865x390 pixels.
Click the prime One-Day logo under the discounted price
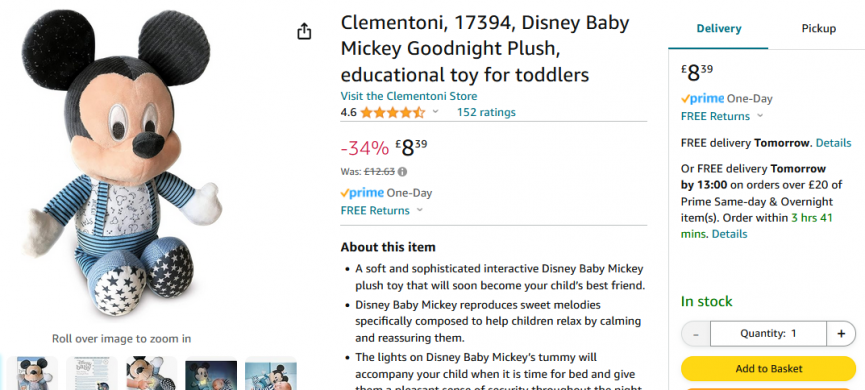[x=386, y=193]
